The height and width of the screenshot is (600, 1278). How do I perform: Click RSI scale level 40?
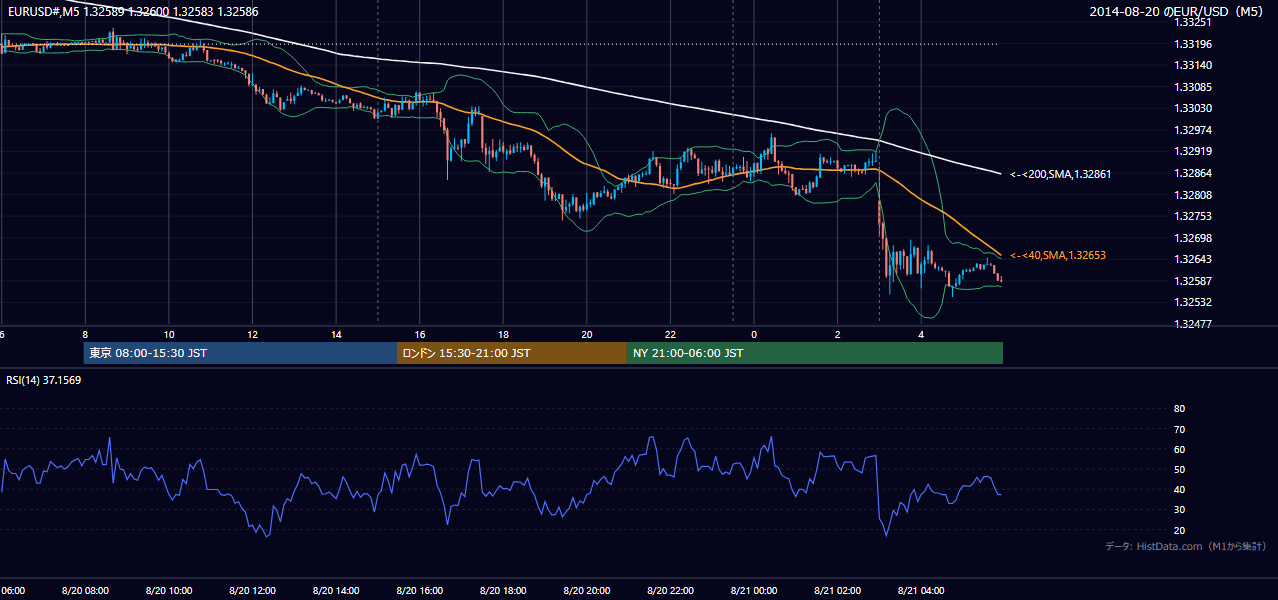pos(1179,490)
